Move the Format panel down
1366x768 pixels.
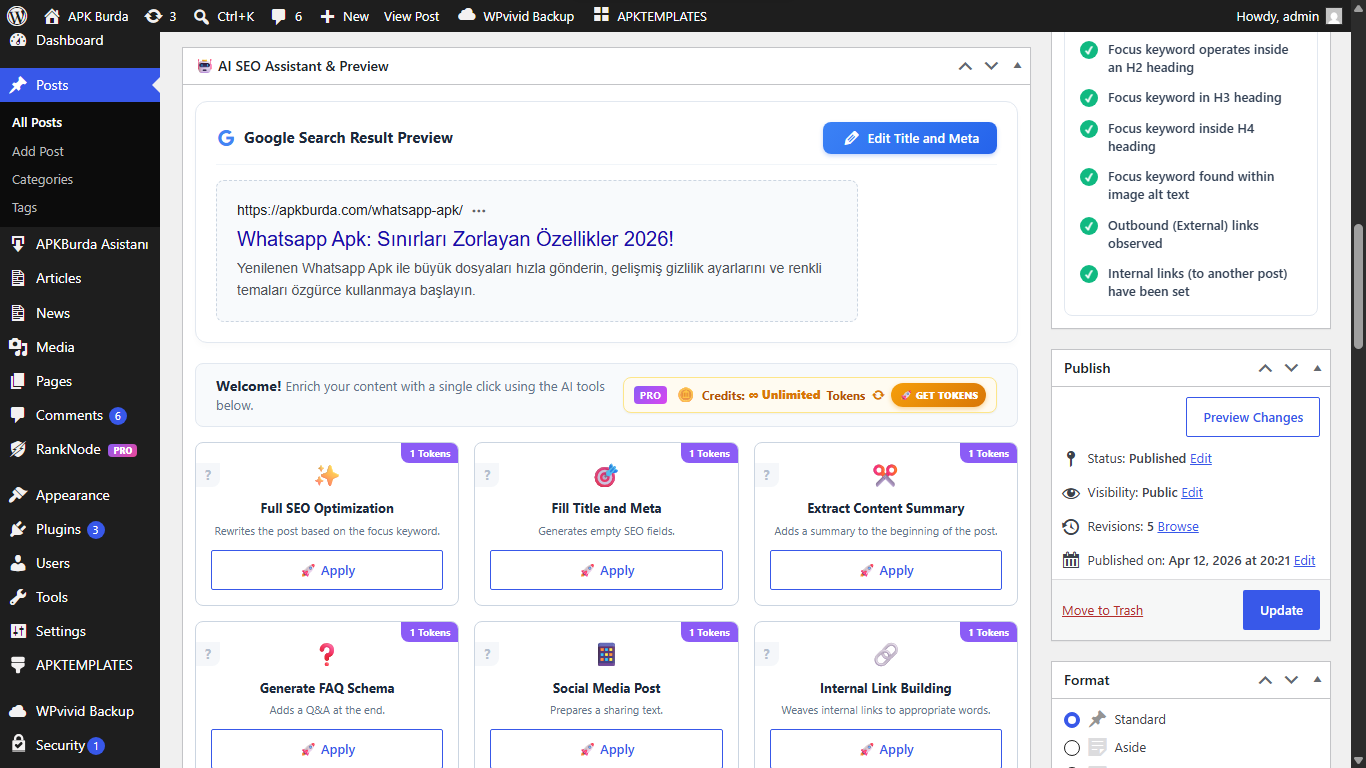1291,680
